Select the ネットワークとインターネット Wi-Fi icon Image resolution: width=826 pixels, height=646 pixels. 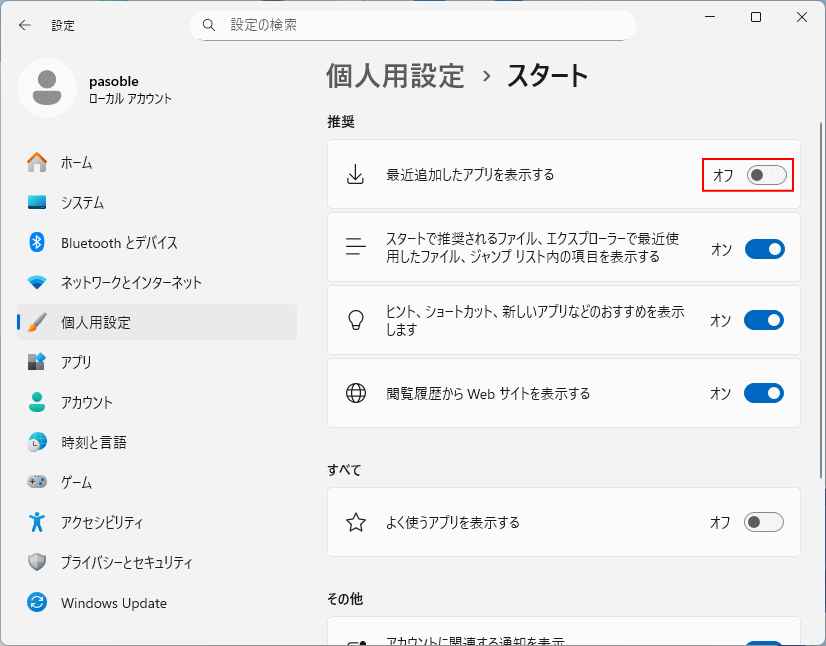click(35, 282)
